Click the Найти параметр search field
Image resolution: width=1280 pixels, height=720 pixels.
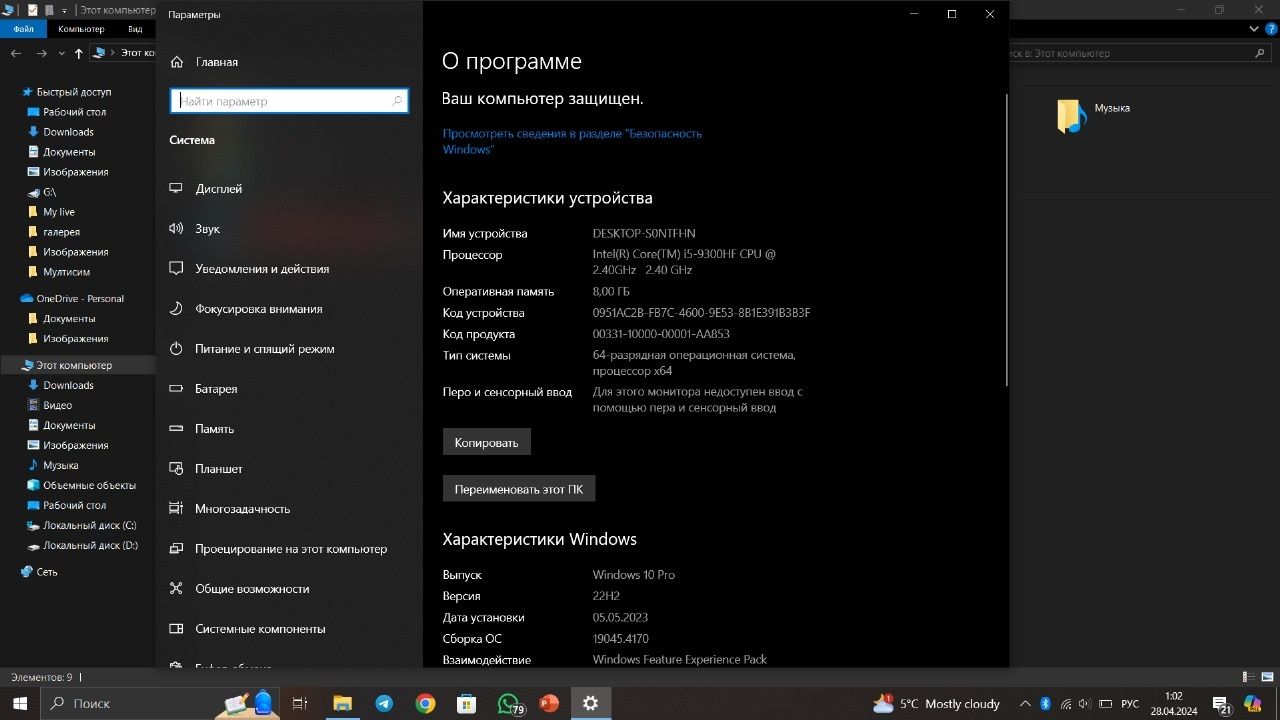pyautogui.click(x=289, y=101)
